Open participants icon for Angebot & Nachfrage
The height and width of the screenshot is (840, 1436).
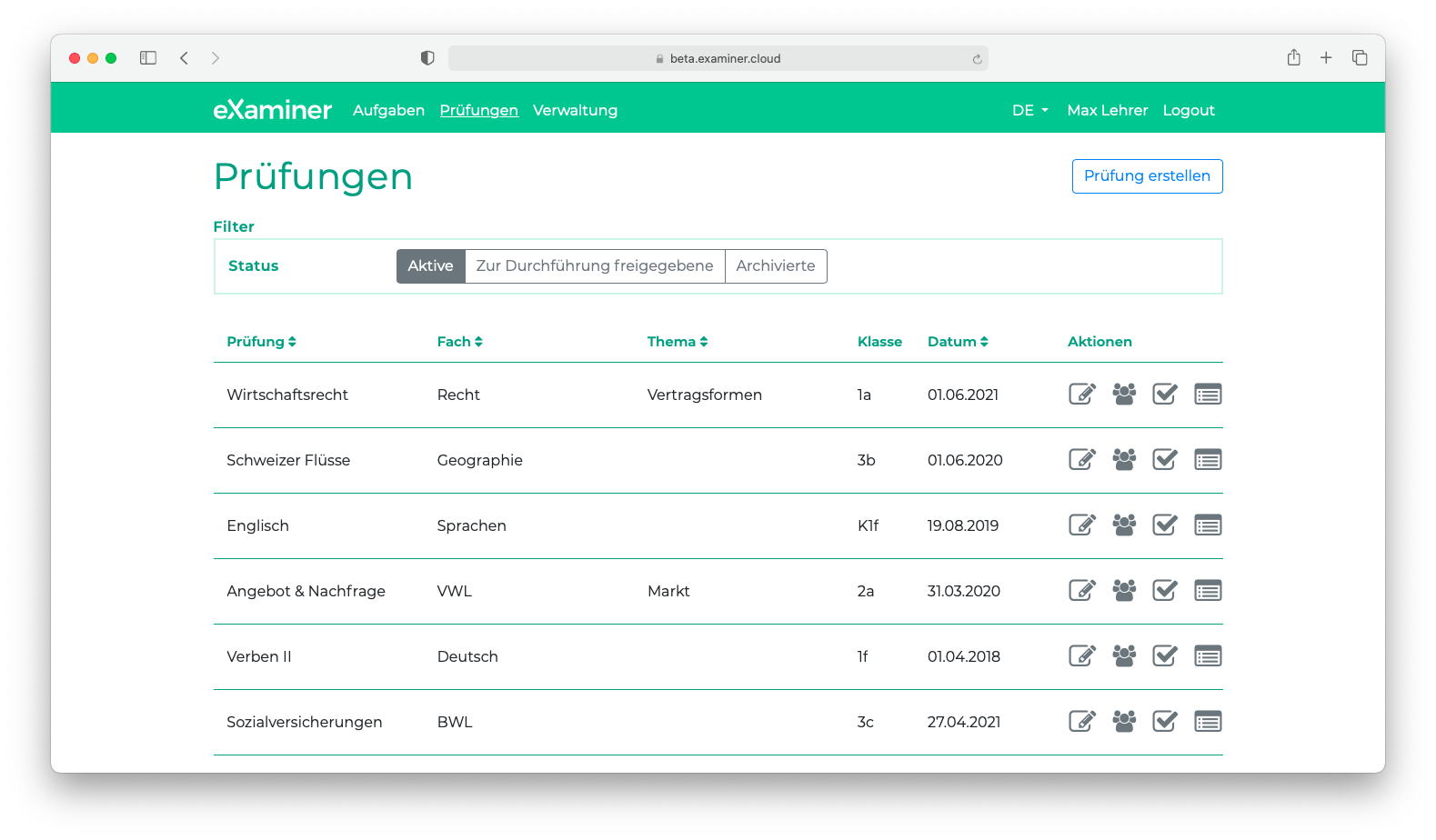click(1124, 591)
